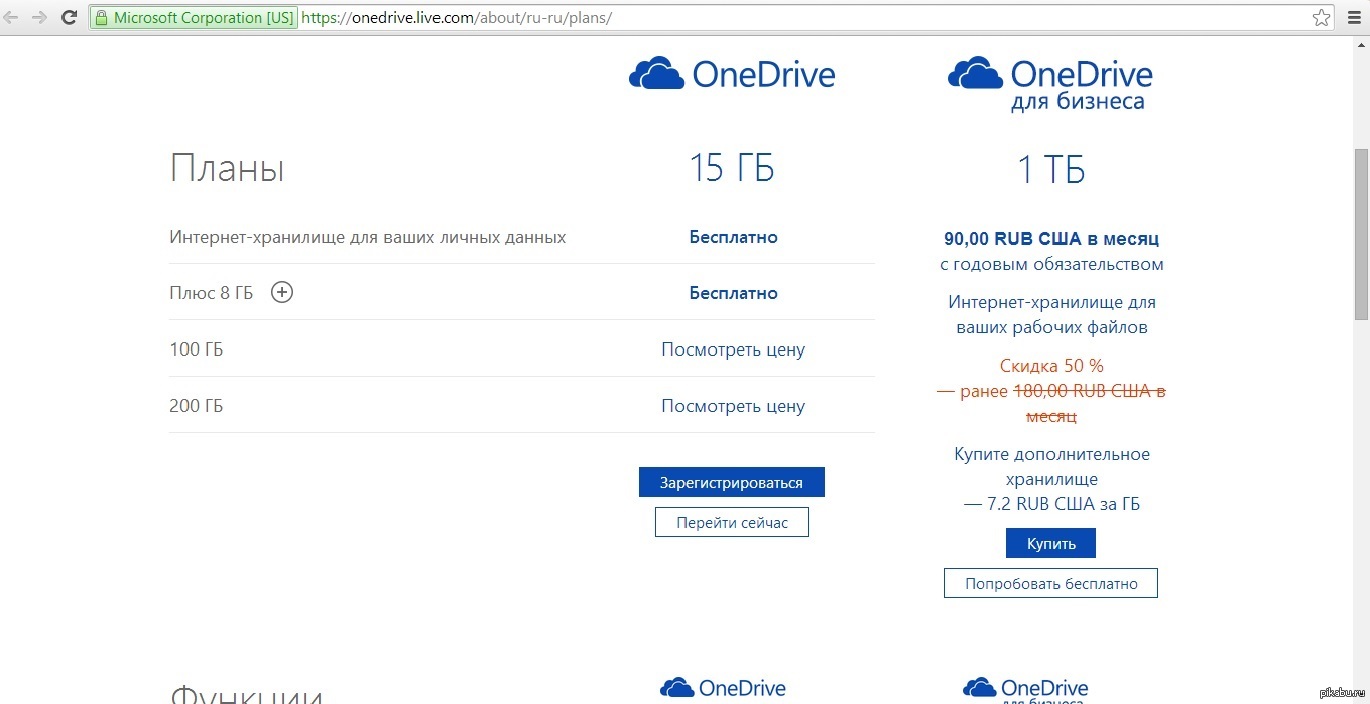
Task: Click the lower OneDrive business logo
Action: tap(1025, 690)
